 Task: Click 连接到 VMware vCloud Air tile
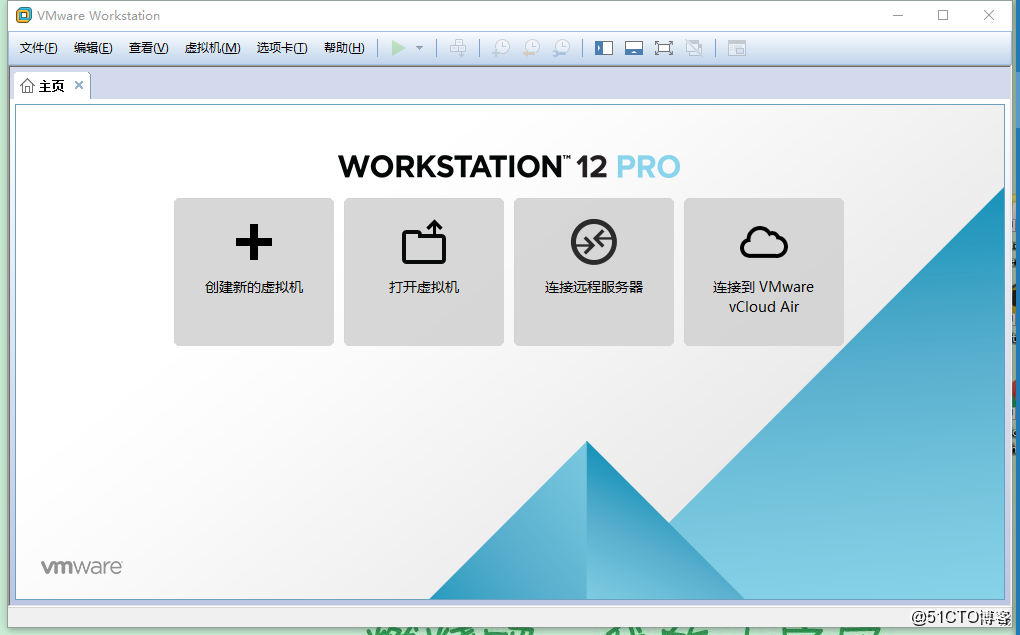click(764, 272)
